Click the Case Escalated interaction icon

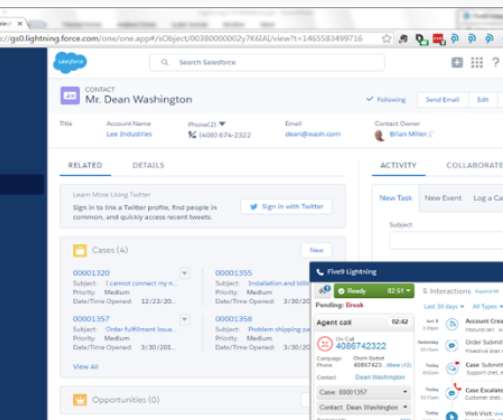pos(453,393)
